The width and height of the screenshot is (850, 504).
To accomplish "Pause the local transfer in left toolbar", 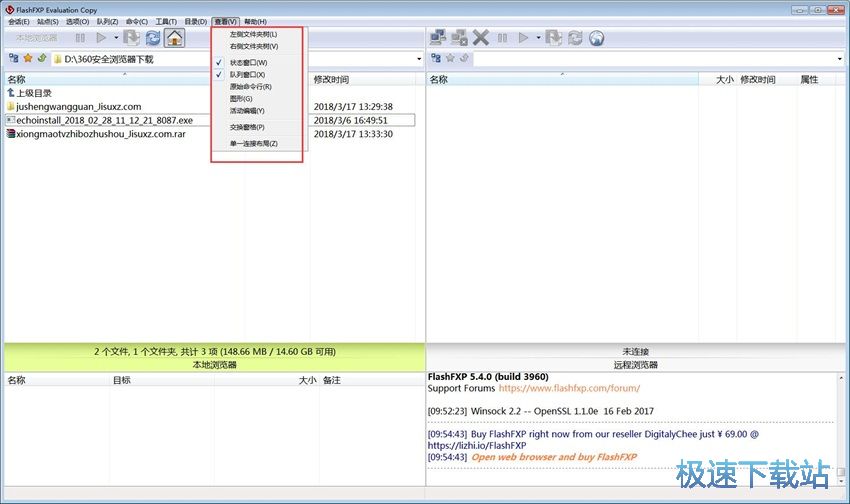I will coord(80,38).
